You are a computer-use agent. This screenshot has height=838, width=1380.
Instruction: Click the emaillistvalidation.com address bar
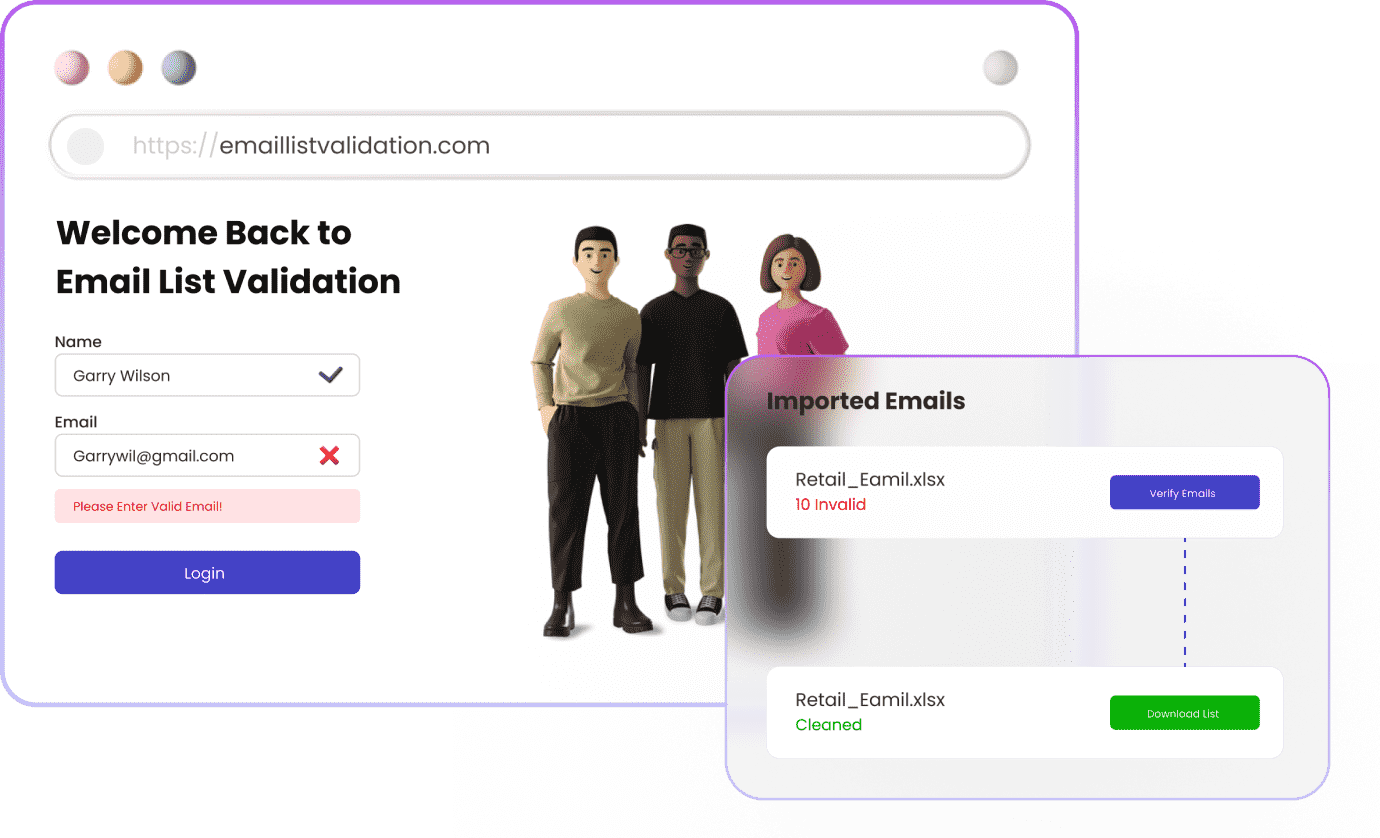click(x=540, y=146)
